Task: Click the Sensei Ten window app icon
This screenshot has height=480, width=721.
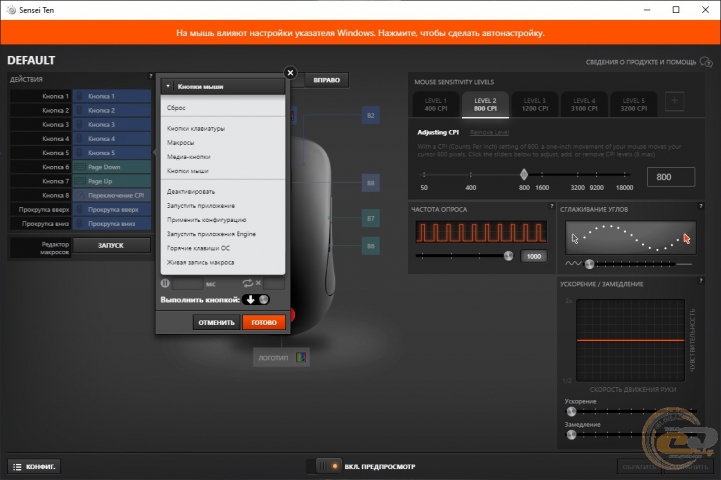Action: pos(11,10)
